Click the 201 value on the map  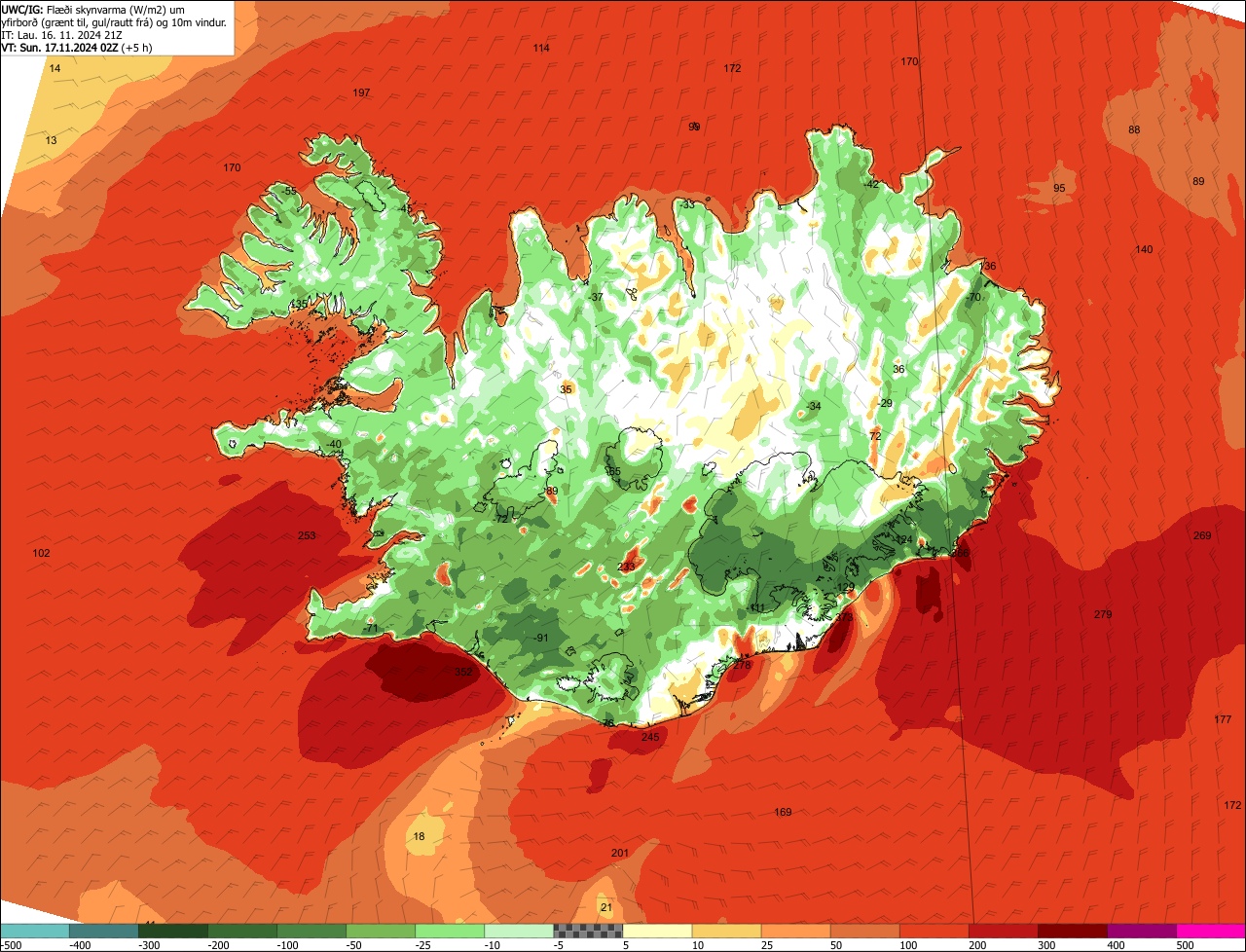pos(620,853)
